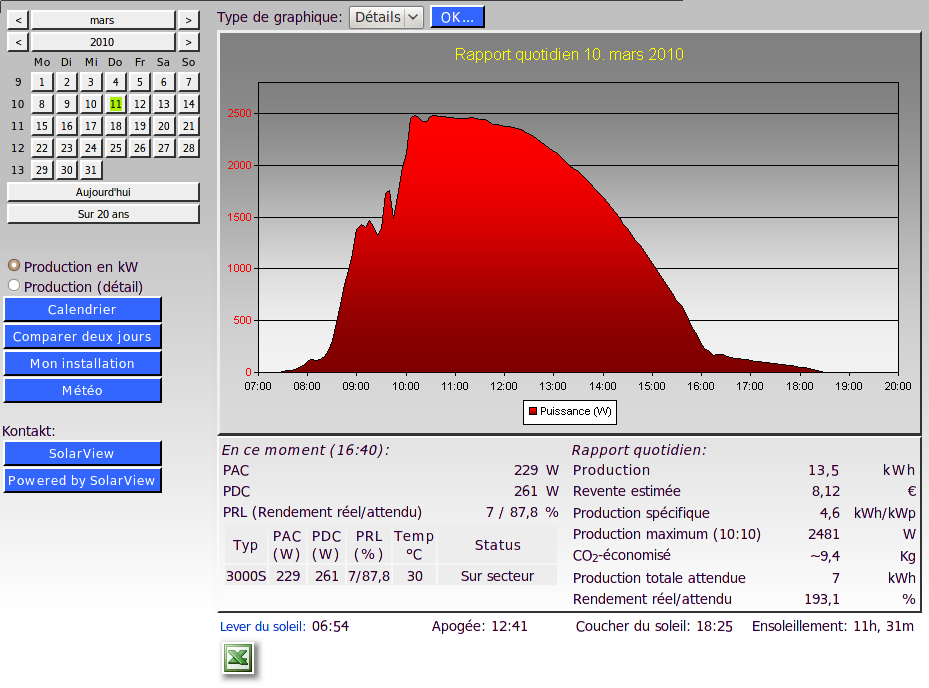Open the Météo page

82,391
